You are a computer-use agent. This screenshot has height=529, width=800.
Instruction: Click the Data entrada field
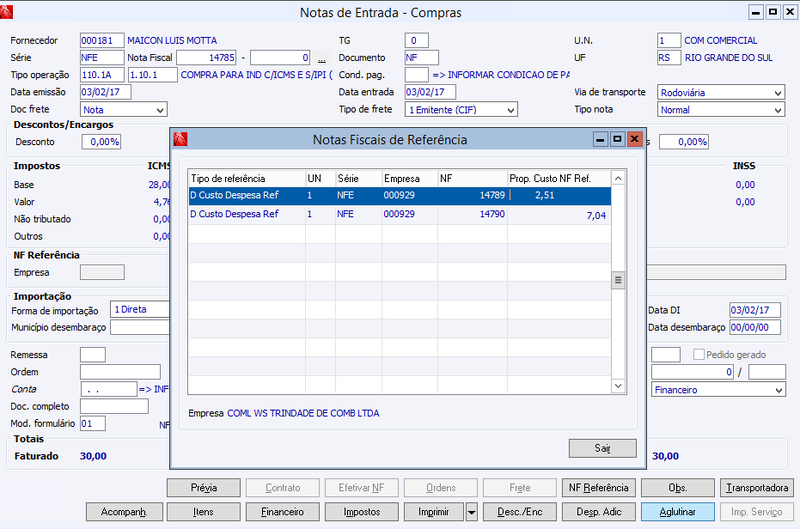[430, 92]
